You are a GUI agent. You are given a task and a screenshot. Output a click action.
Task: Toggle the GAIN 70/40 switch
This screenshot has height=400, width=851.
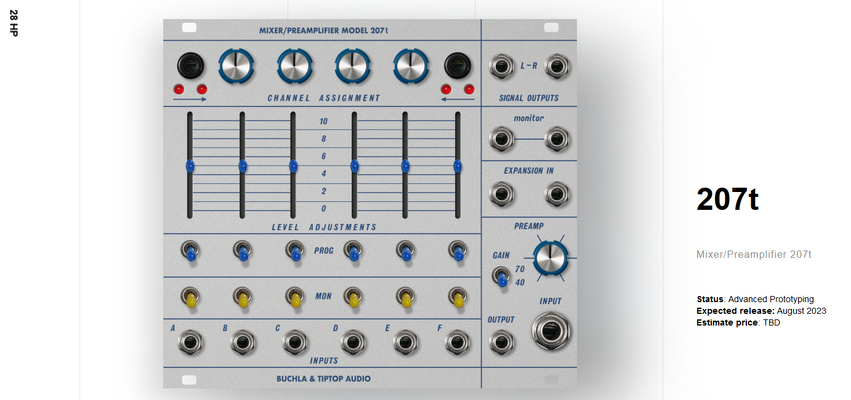point(501,277)
